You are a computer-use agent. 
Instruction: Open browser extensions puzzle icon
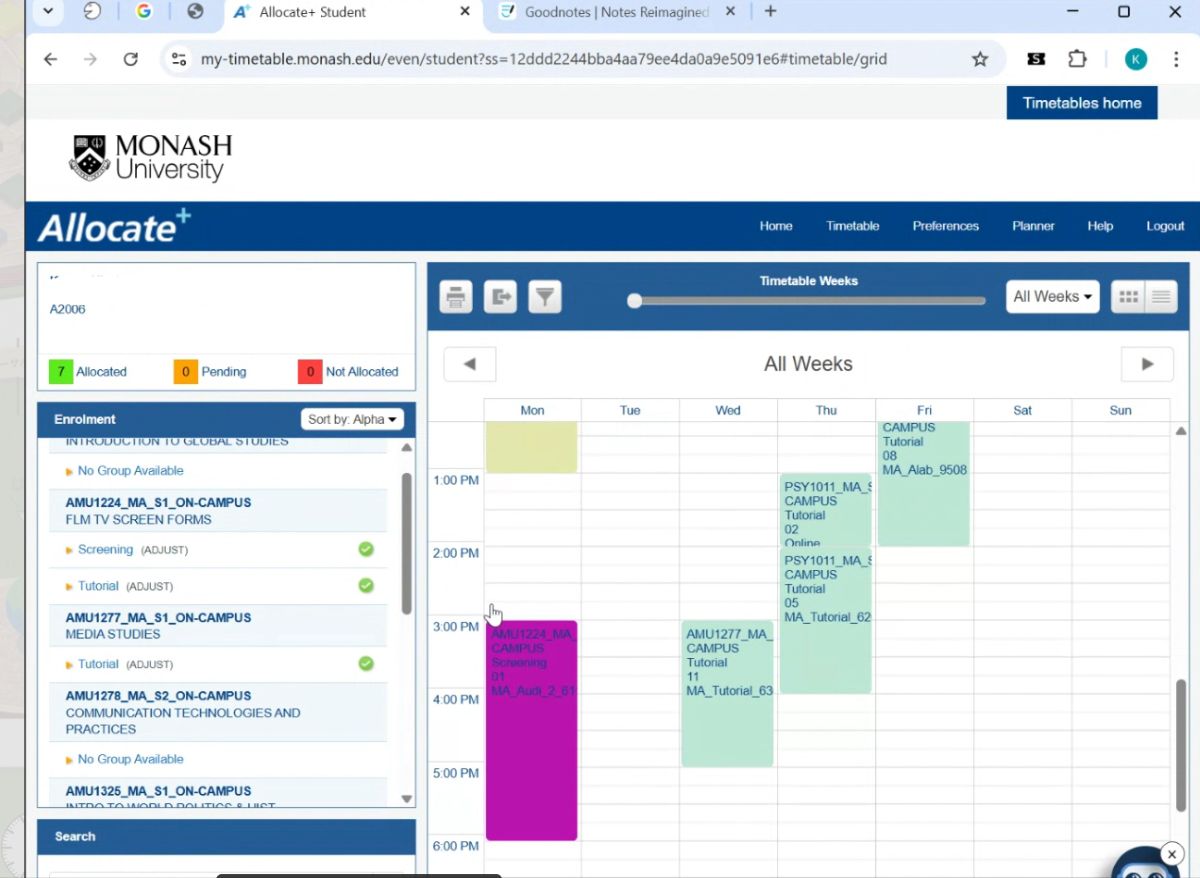click(1077, 59)
